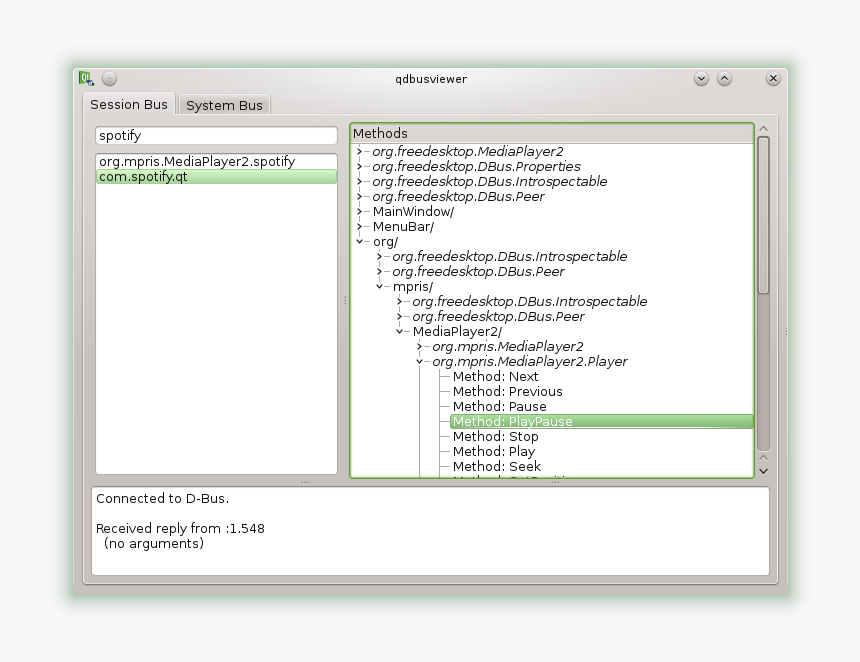
Task: Collapse org.mpris.MediaPlayer2.Player interface node
Action: [x=420, y=362]
